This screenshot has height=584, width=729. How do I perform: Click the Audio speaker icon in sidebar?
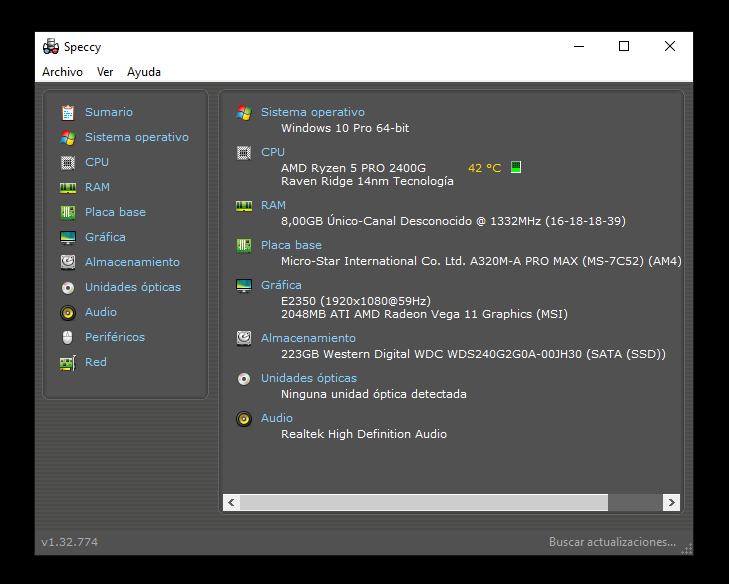(68, 312)
